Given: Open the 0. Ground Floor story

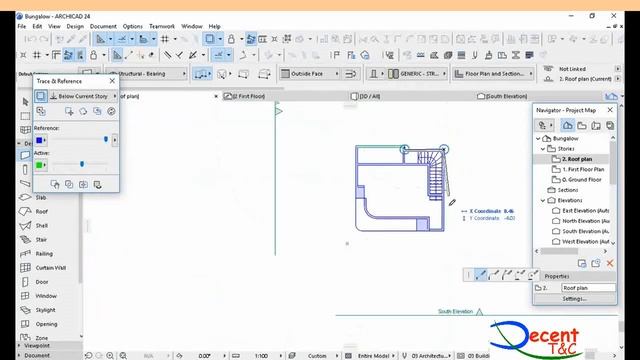Looking at the screenshot, I should [x=582, y=180].
